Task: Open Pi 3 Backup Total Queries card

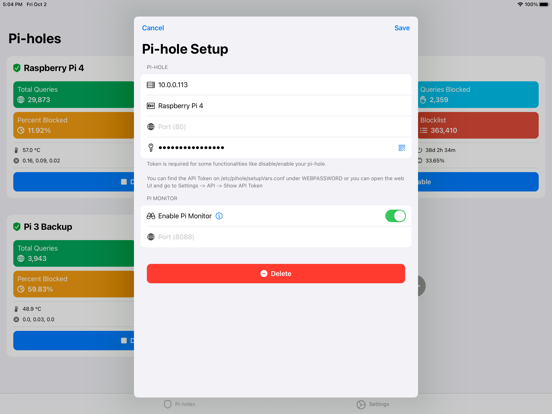Action: (x=74, y=253)
